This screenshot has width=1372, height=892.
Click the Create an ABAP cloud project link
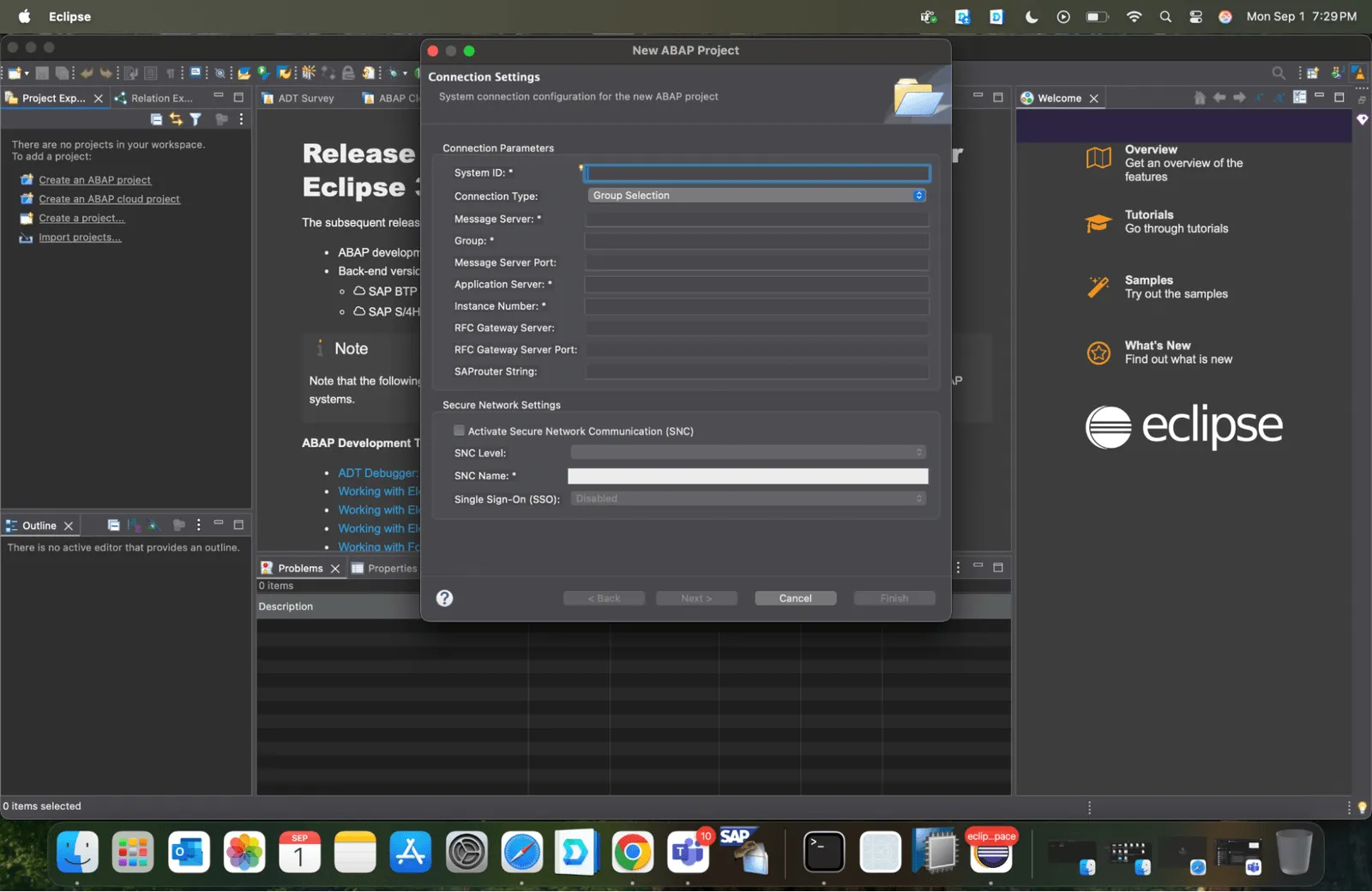point(109,199)
